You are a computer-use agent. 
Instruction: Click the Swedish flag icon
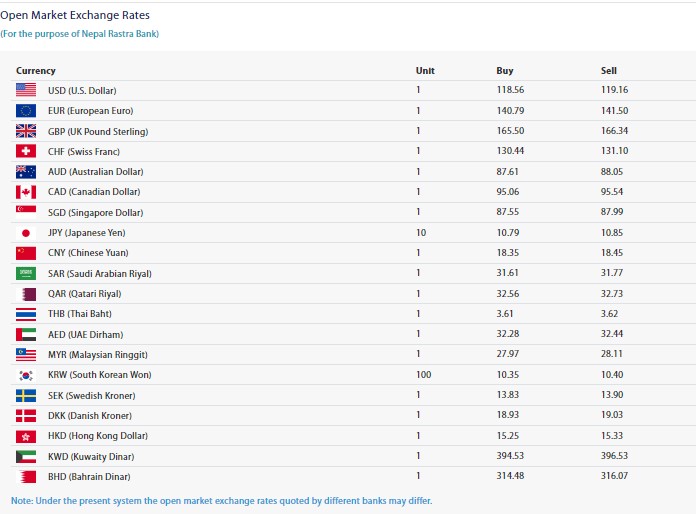[26, 395]
